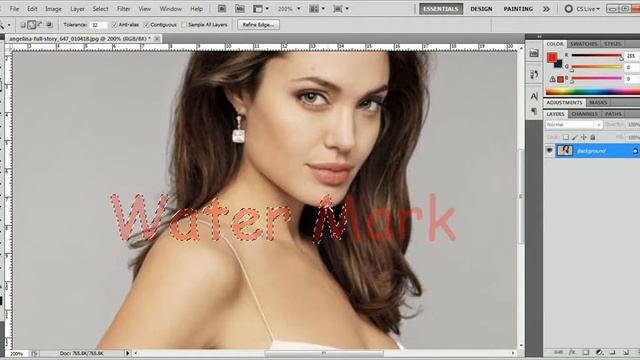The height and width of the screenshot is (360, 640).
Task: Click the dark background color swatch
Action: click(x=559, y=64)
